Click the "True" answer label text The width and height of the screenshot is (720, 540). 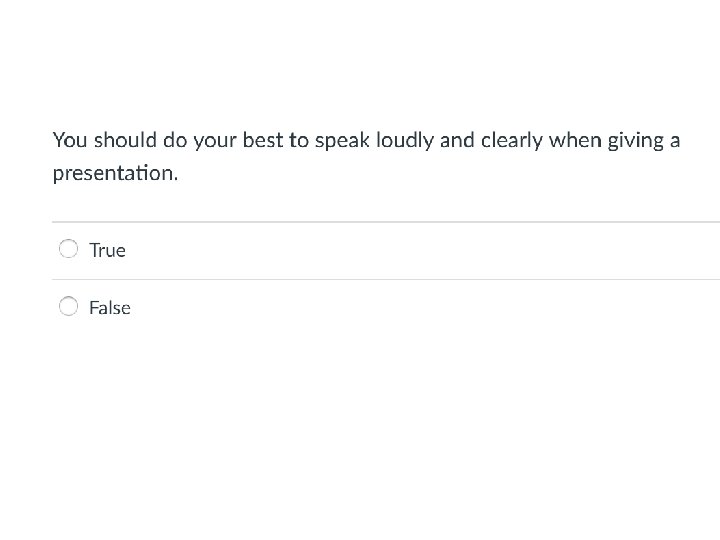107,250
